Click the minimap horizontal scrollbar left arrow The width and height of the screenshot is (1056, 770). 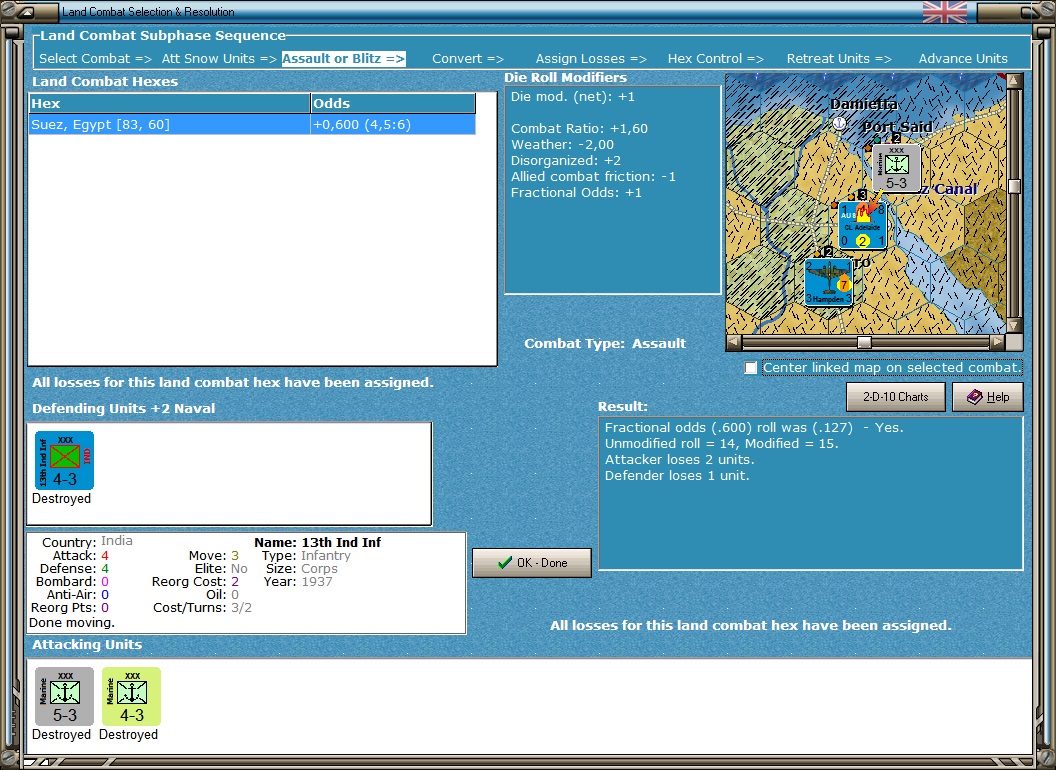[734, 342]
